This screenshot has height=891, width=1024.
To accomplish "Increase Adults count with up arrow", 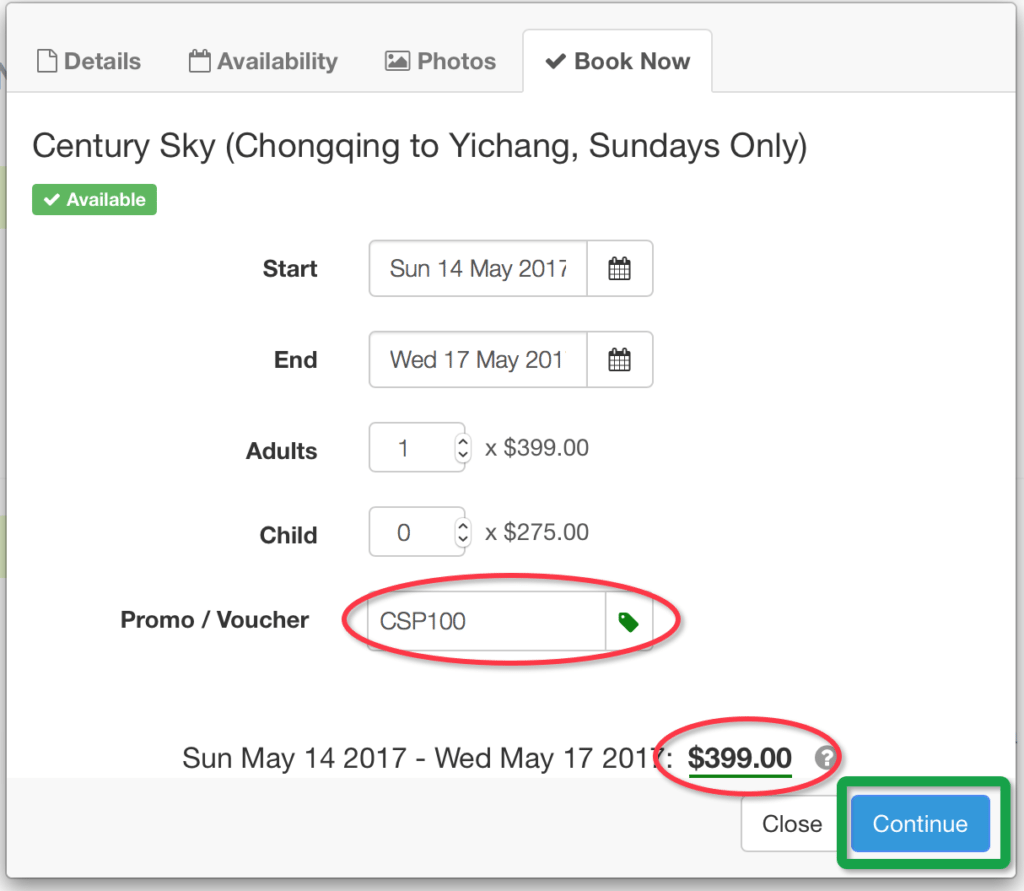I will coord(463,441).
